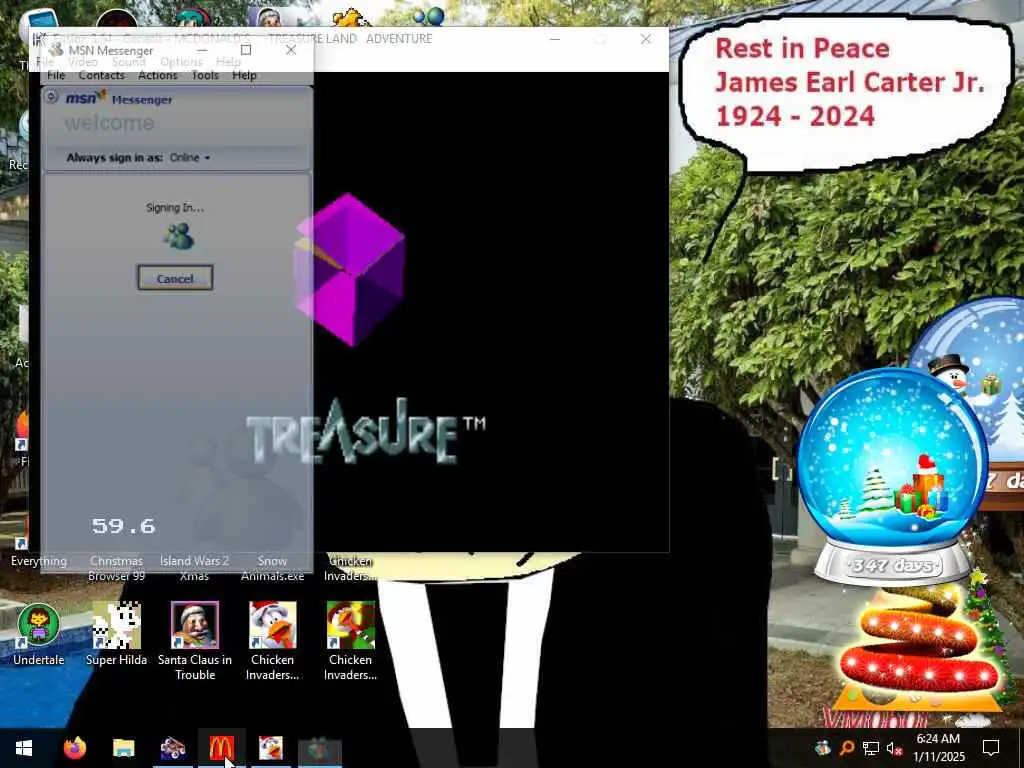Open the network status tray icon
The width and height of the screenshot is (1024, 768).
[x=870, y=748]
